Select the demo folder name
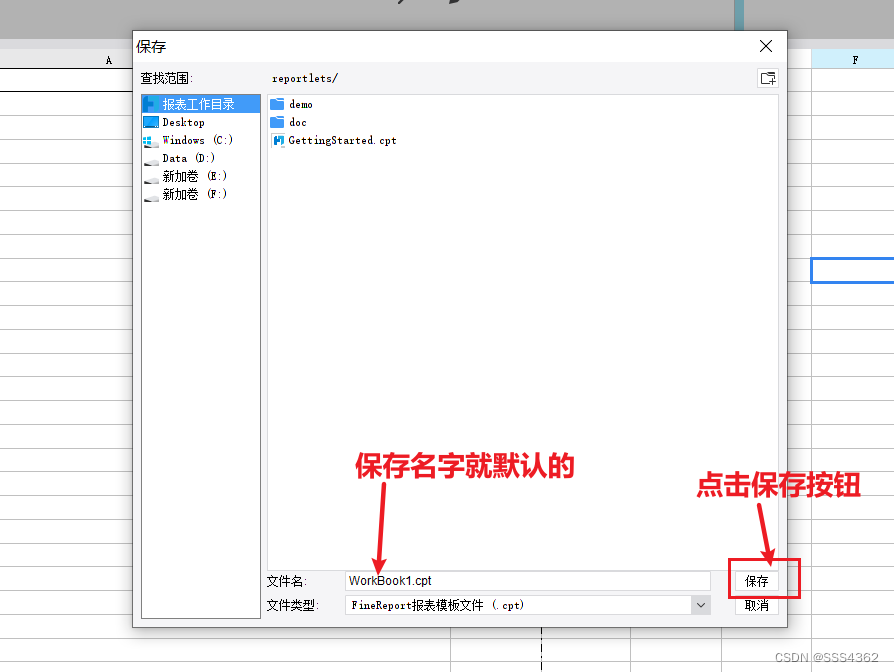 (301, 104)
